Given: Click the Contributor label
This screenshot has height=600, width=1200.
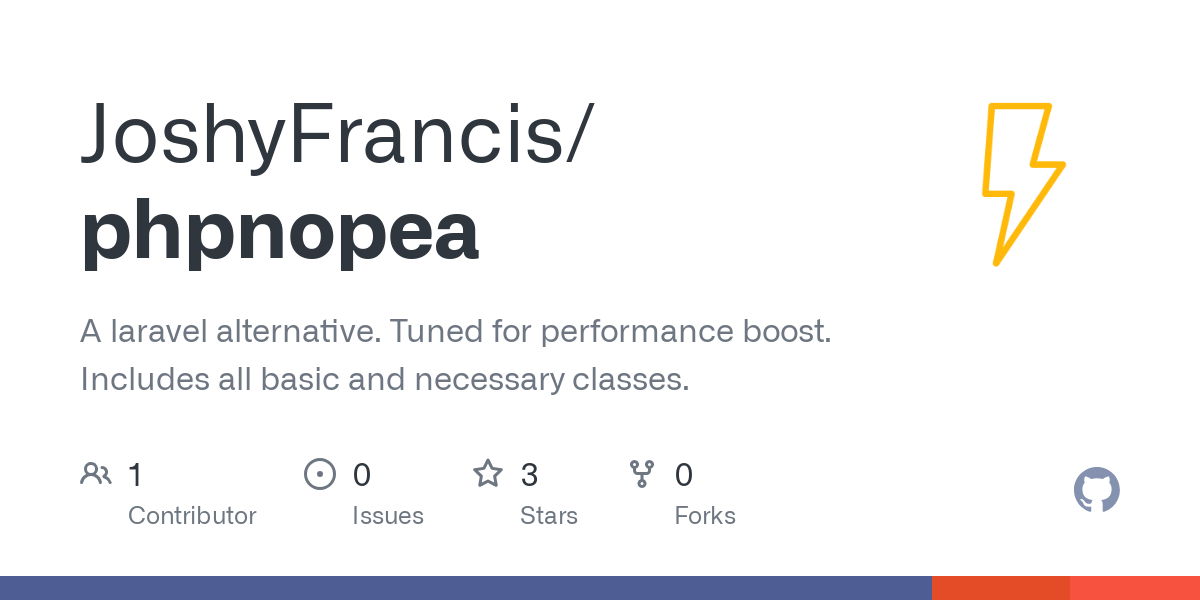Looking at the screenshot, I should point(192,516).
